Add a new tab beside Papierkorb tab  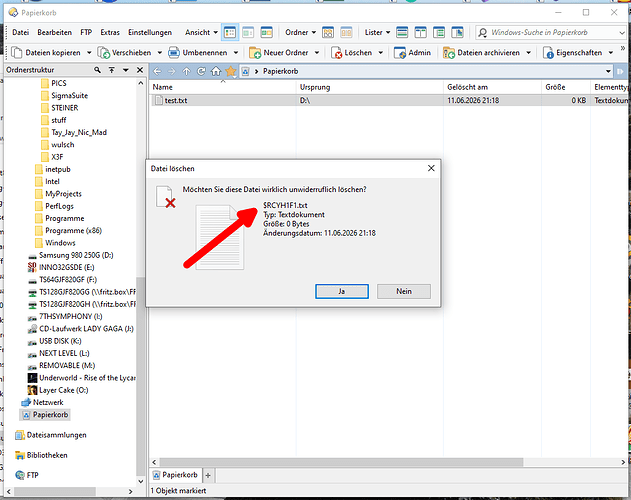pyautogui.click(x=208, y=475)
